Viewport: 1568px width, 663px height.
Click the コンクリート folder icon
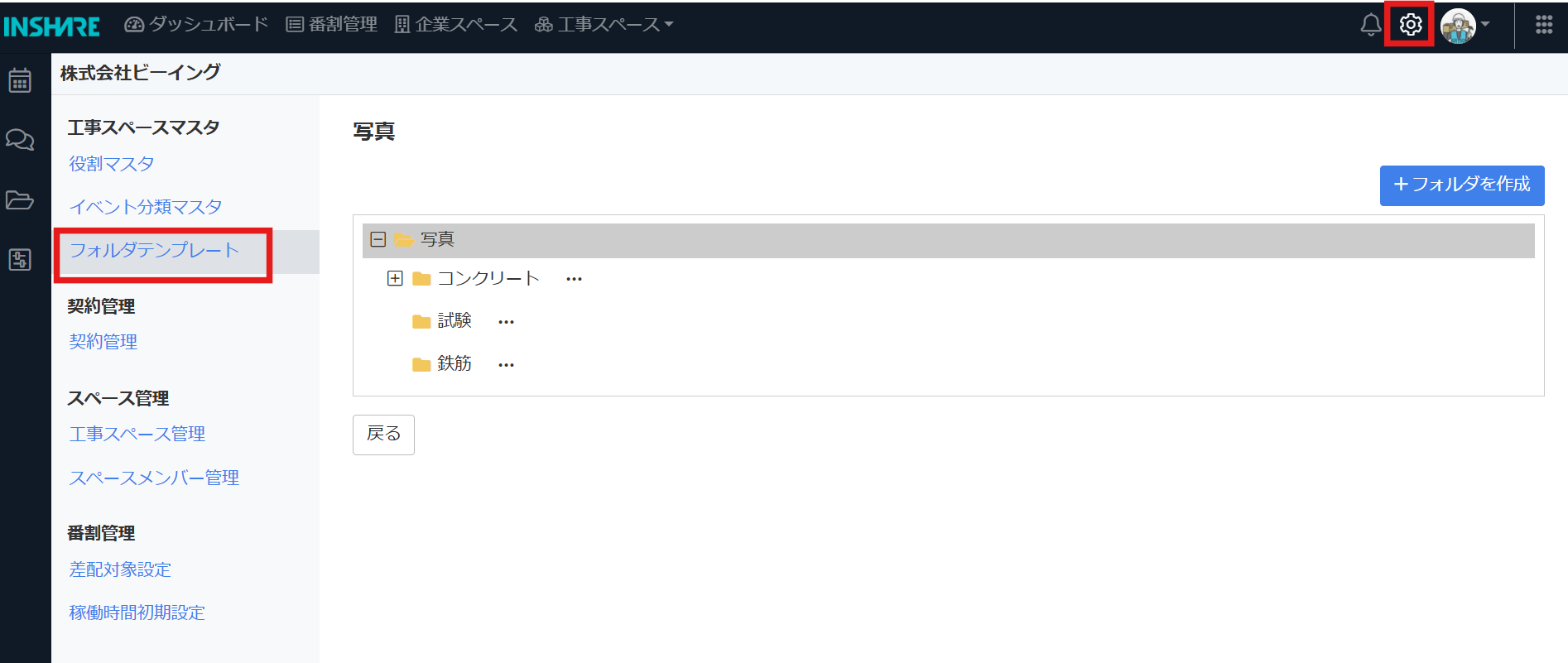pyautogui.click(x=421, y=279)
